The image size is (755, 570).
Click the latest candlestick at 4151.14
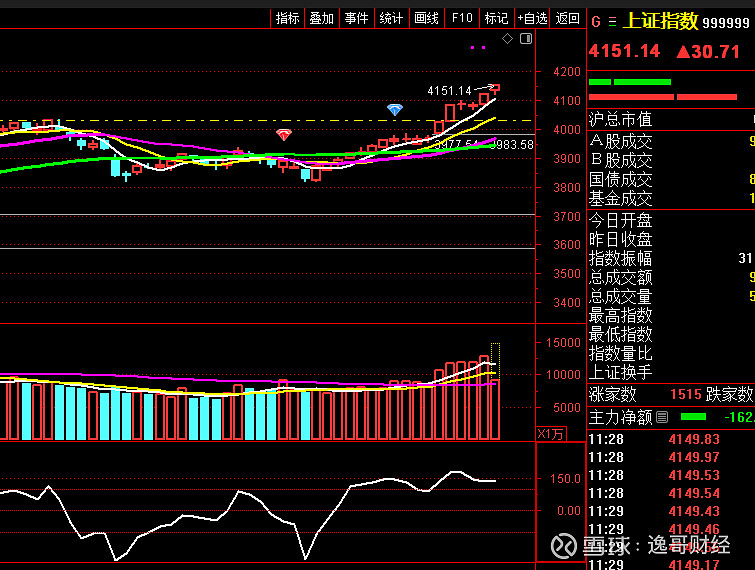[495, 89]
